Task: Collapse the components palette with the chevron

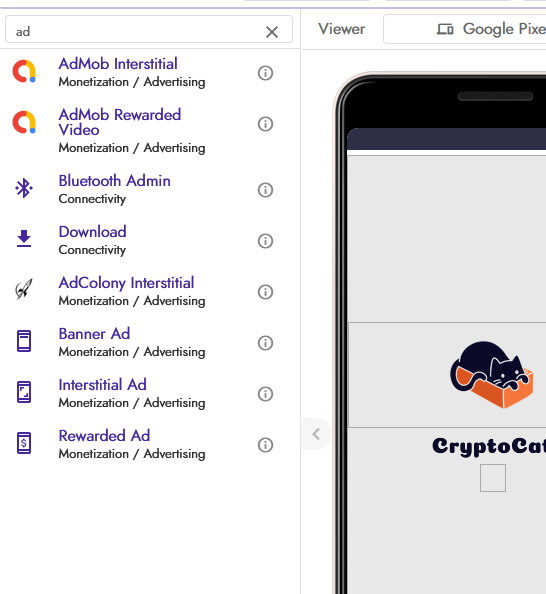Action: point(316,434)
